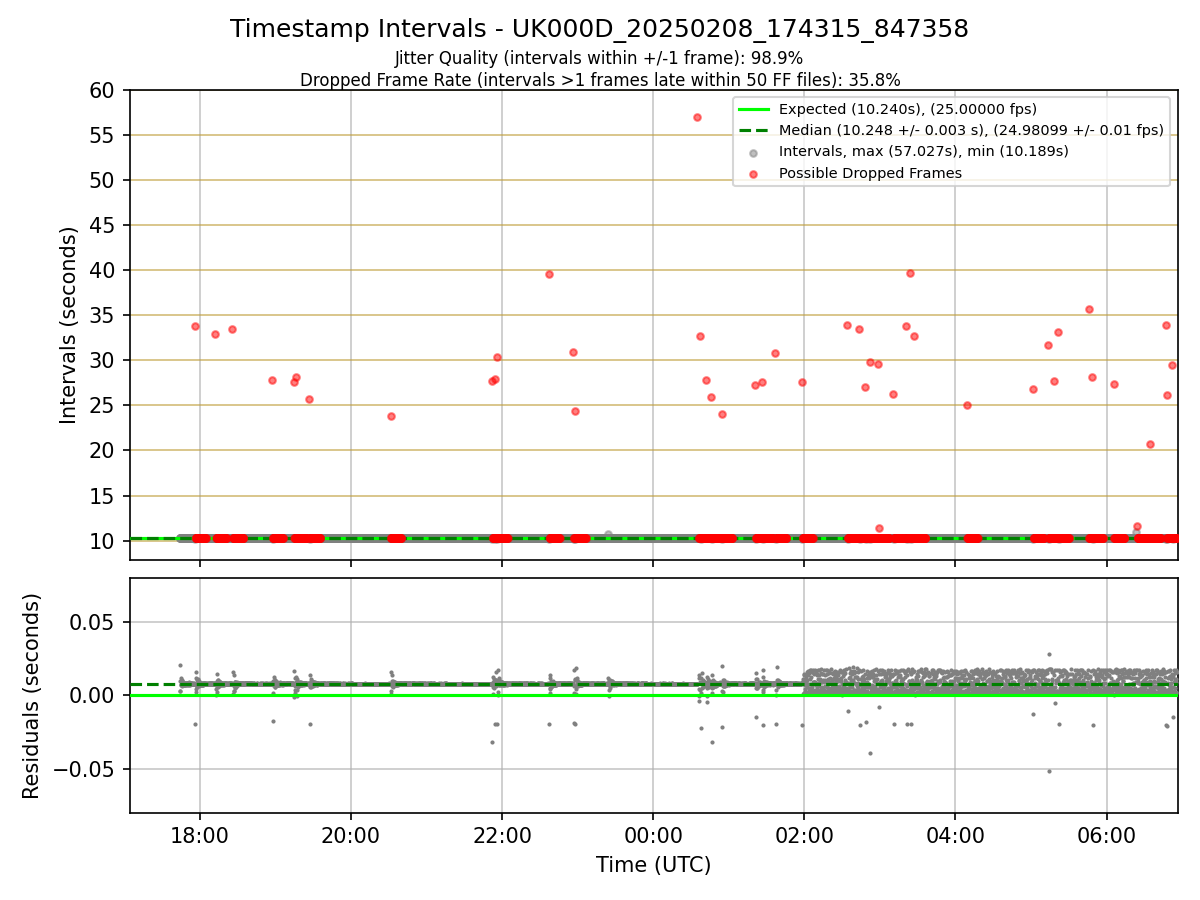Click the 'Possible Dropped Frames' legend entry
Image resolution: width=1200 pixels, height=900 pixels.
click(870, 173)
